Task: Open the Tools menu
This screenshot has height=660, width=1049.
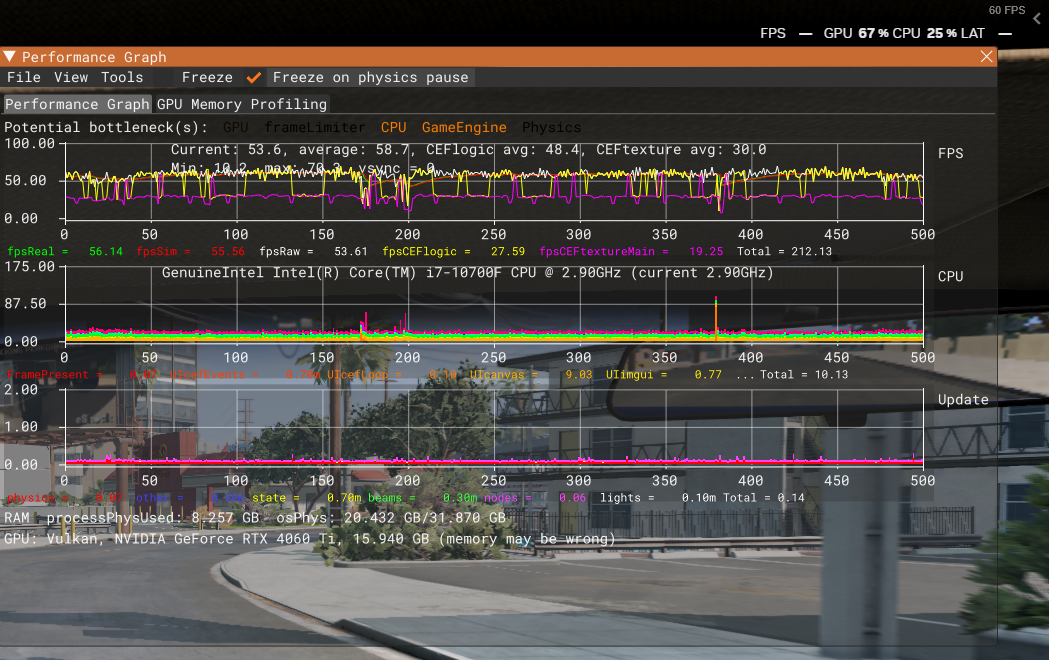Action: 122,78
